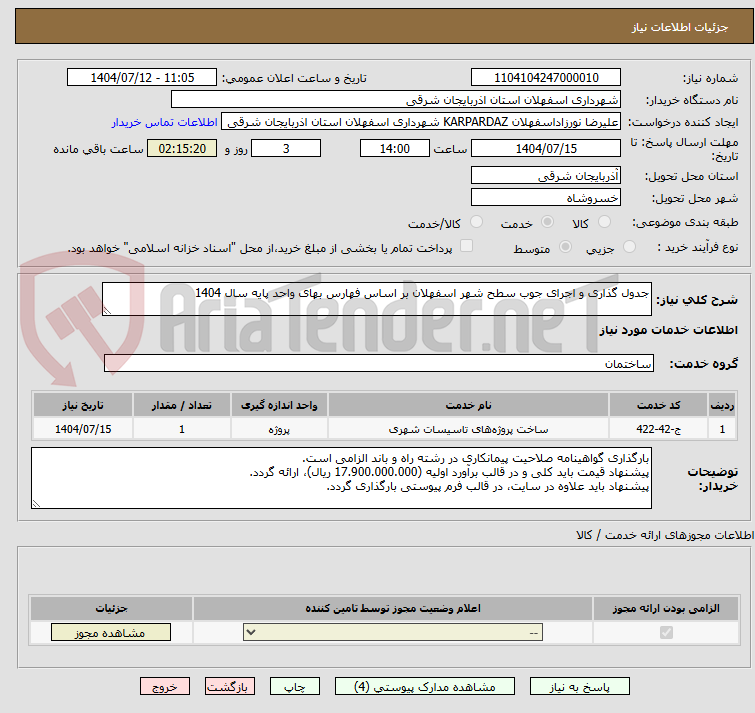Click the resize grip of buyer notes area
755x713 pixels.
coord(36,504)
